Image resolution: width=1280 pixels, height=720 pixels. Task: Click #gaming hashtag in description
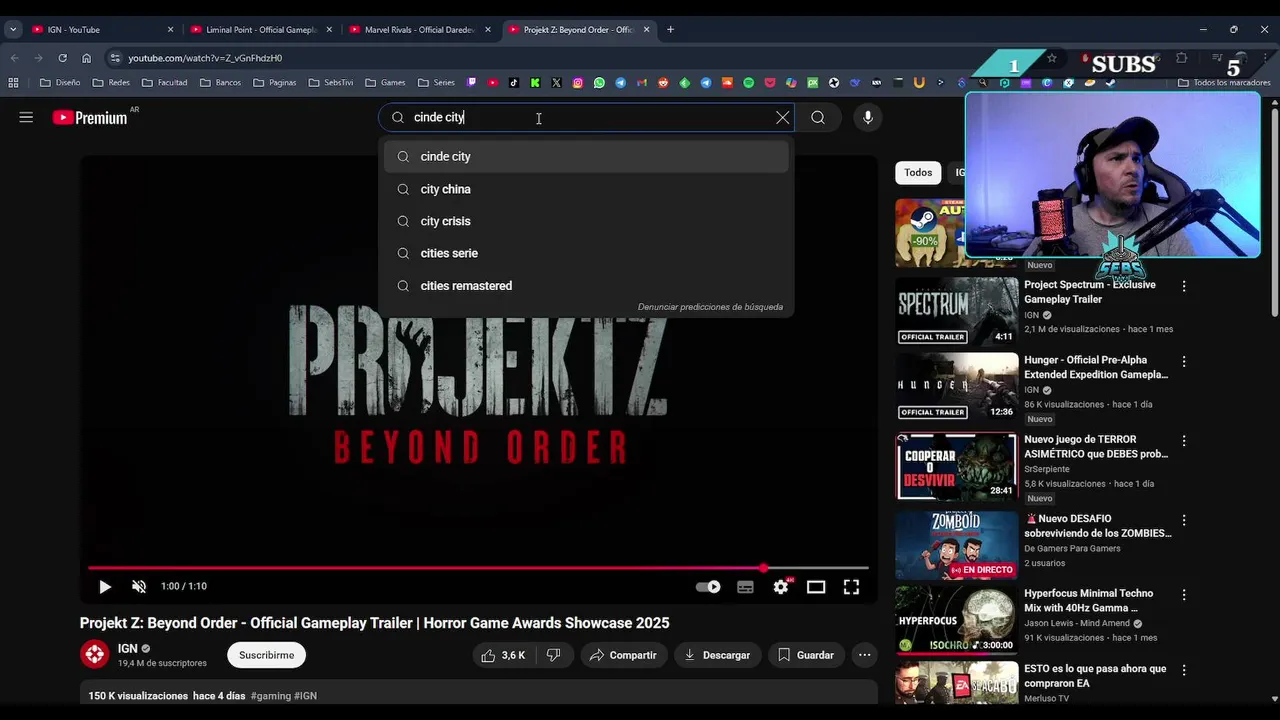pyautogui.click(x=270, y=696)
